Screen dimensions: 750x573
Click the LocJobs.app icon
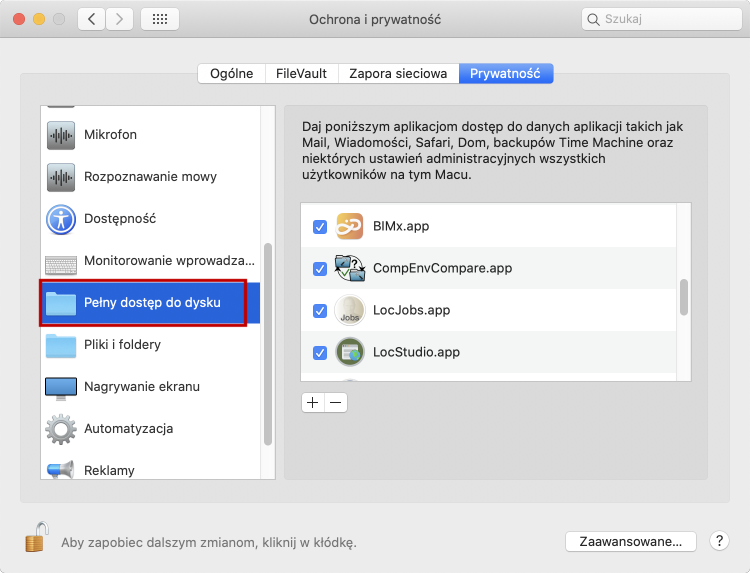(x=350, y=310)
